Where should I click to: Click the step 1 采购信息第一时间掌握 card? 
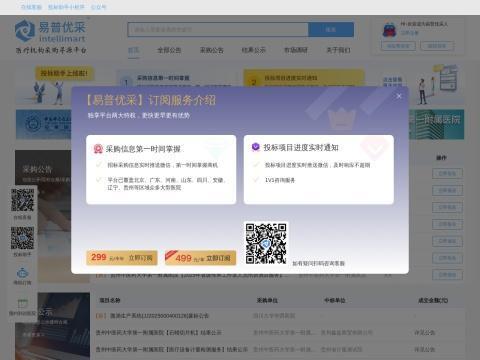tap(177, 78)
